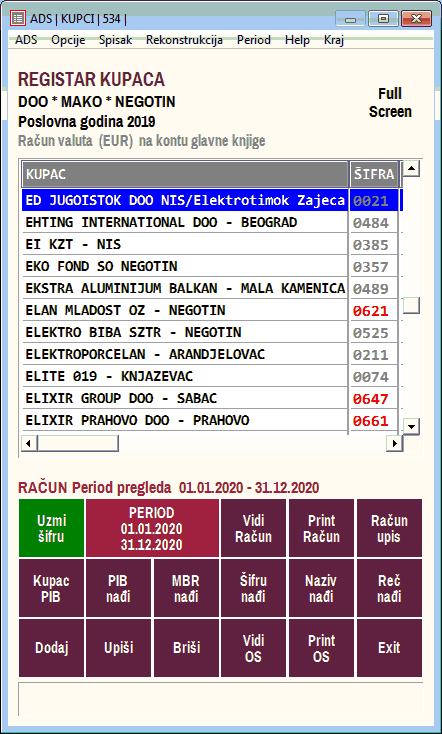Open the Rekonstrukcija menu
The width and height of the screenshot is (442, 734).
pyautogui.click(x=184, y=40)
